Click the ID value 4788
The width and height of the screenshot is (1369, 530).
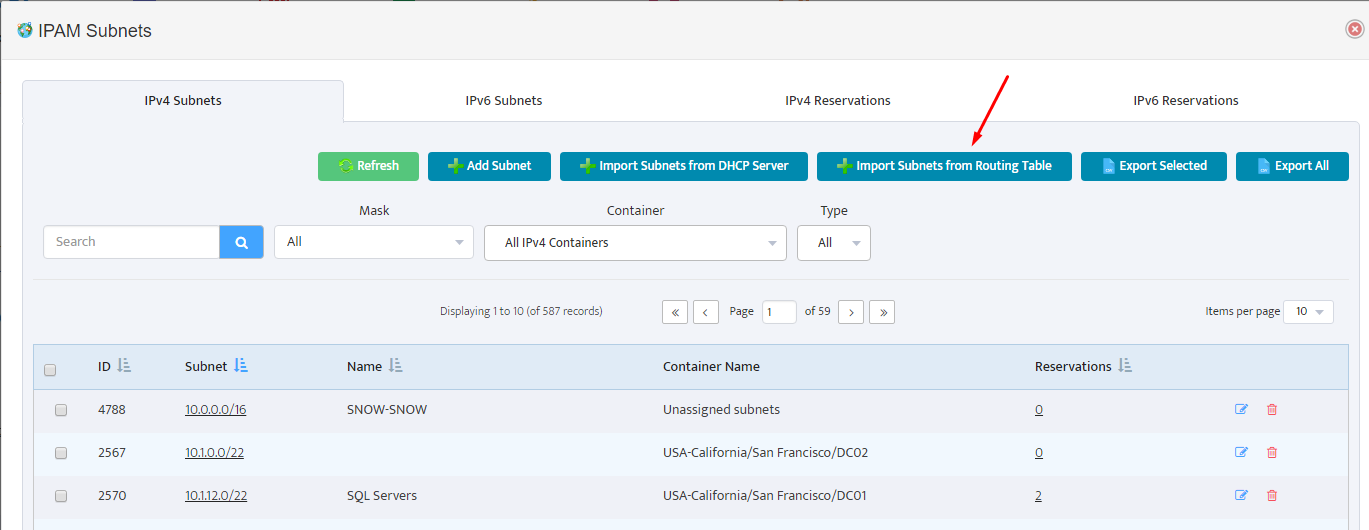[112, 409]
